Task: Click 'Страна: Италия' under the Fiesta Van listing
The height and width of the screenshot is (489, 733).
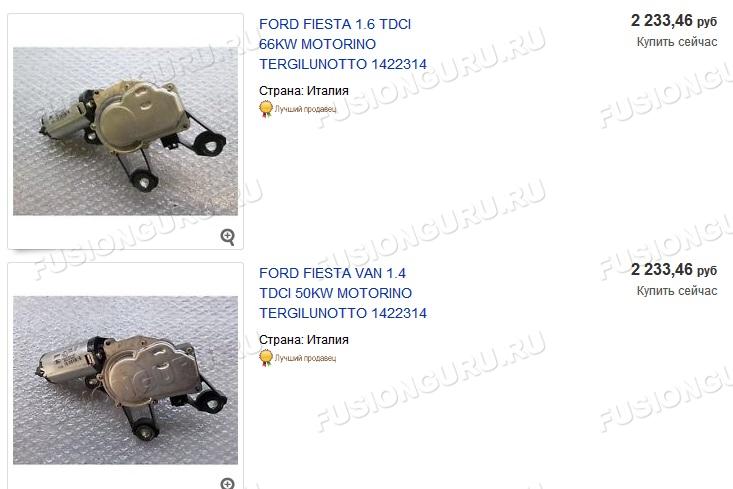Action: tap(304, 340)
